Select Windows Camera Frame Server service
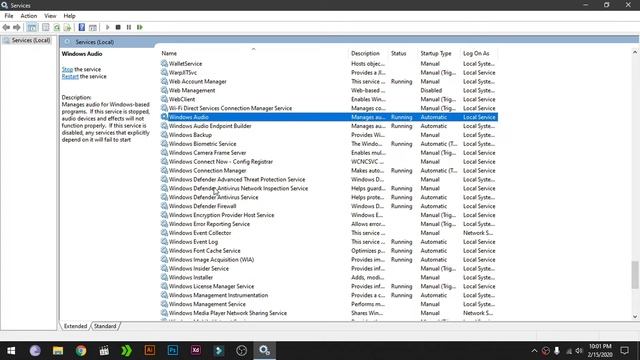 329,153
